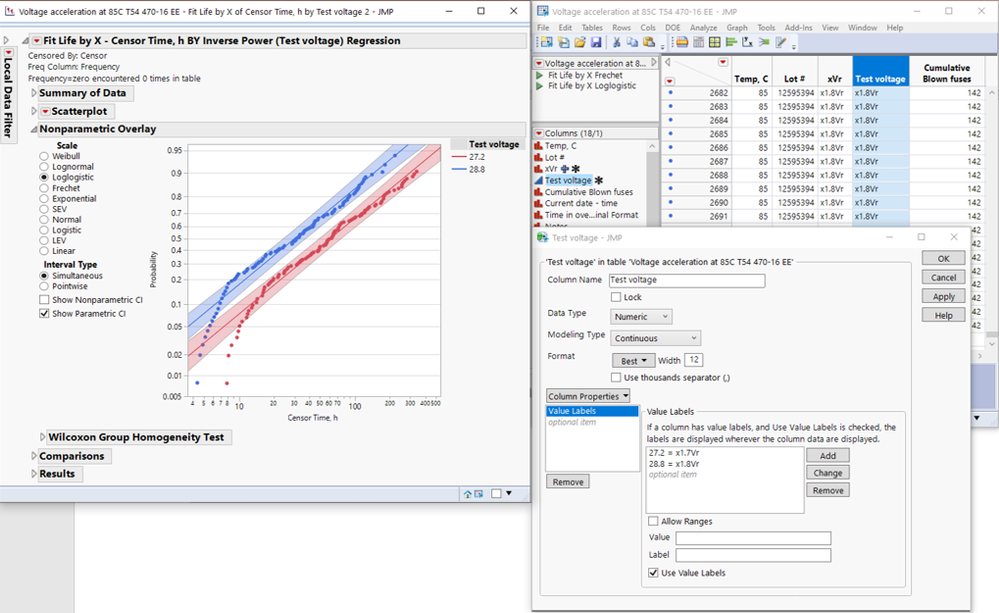The height and width of the screenshot is (613, 999).
Task: Open the Modeling Type Continuous dropdown
Action: pyautogui.click(x=656, y=338)
